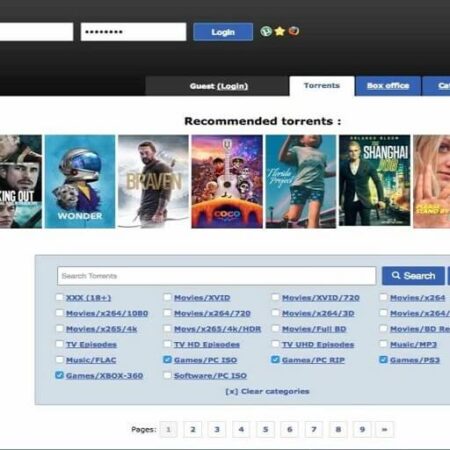Go to page 6 of results
The image size is (450, 450).
(x=289, y=429)
